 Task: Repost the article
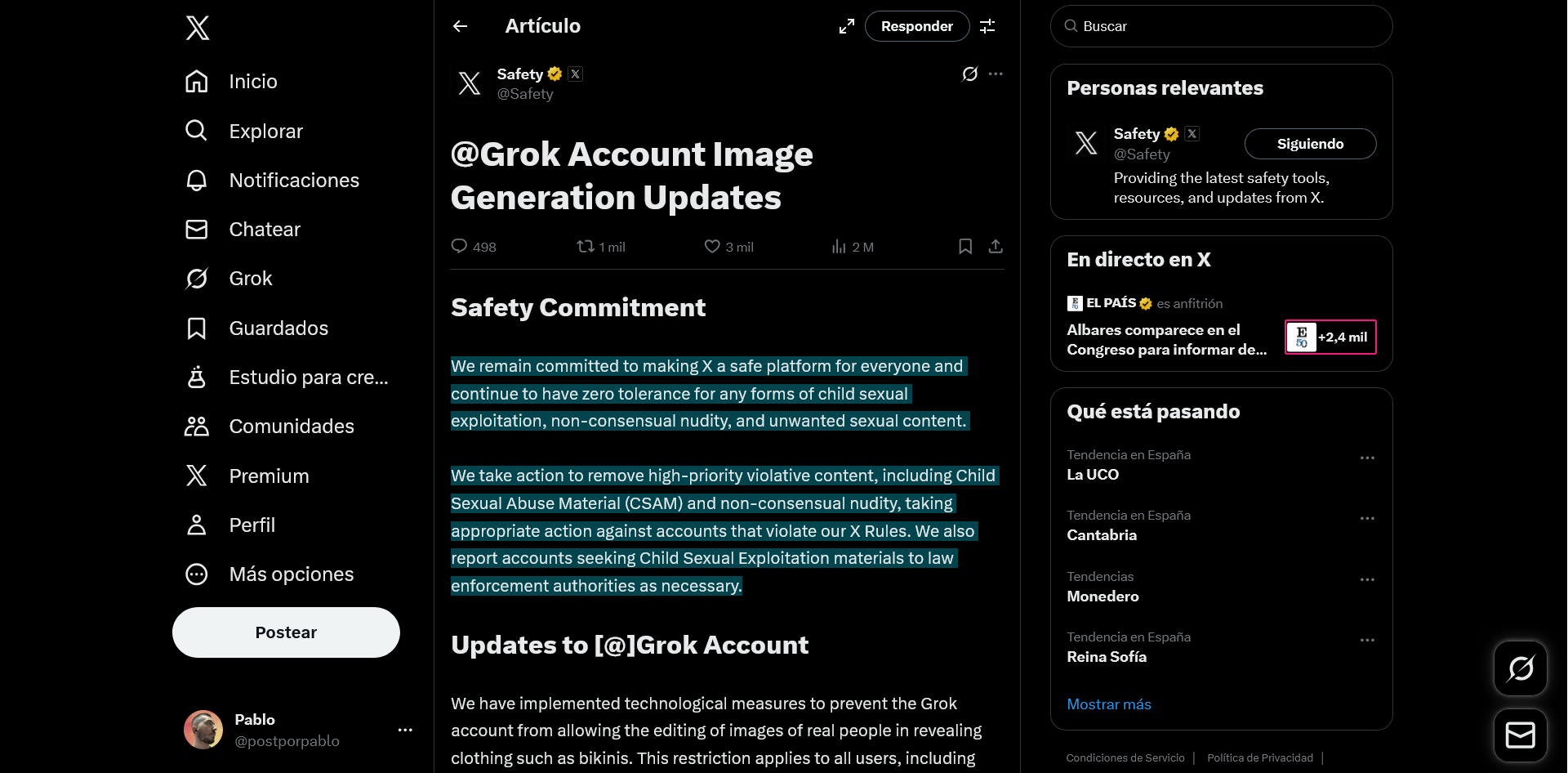pyautogui.click(x=586, y=247)
